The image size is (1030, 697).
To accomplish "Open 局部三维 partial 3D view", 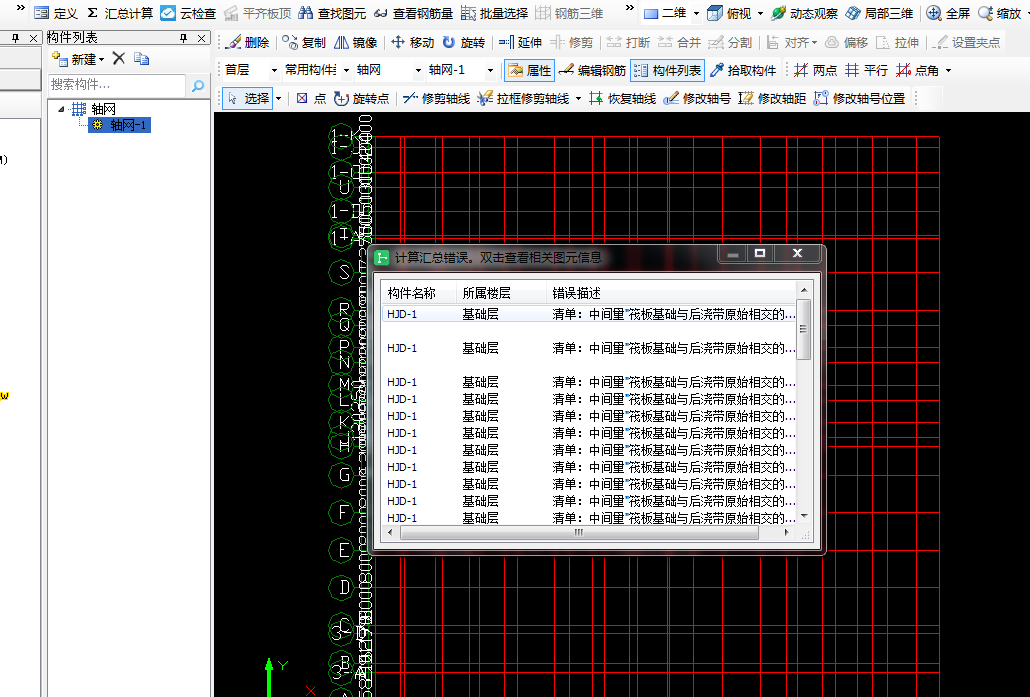I will coord(879,13).
